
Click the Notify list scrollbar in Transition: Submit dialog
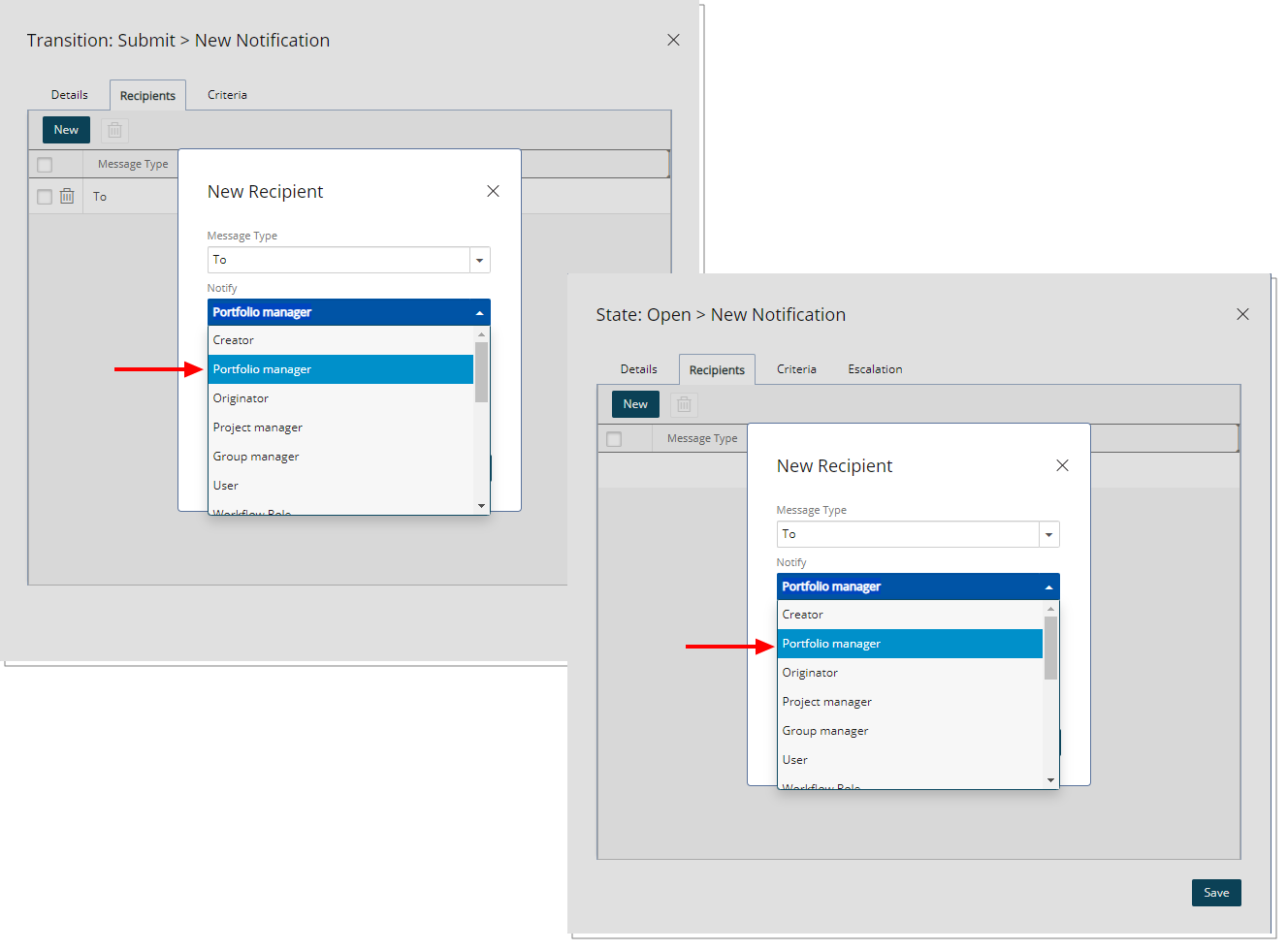[x=481, y=371]
